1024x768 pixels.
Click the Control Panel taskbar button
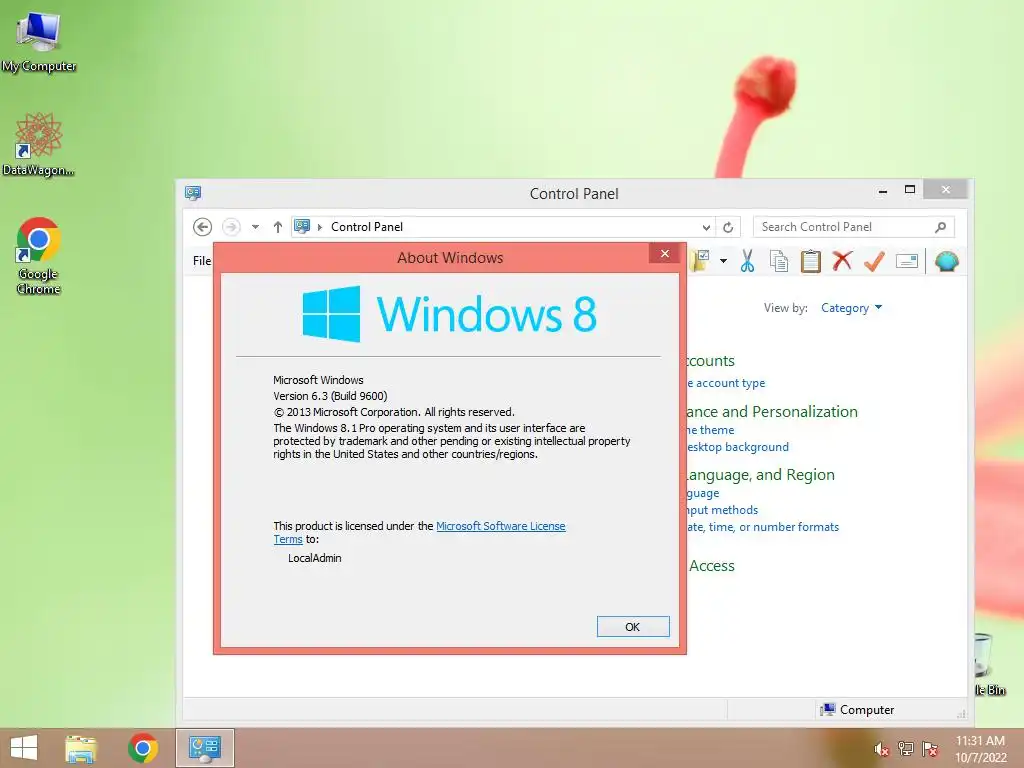coord(205,748)
